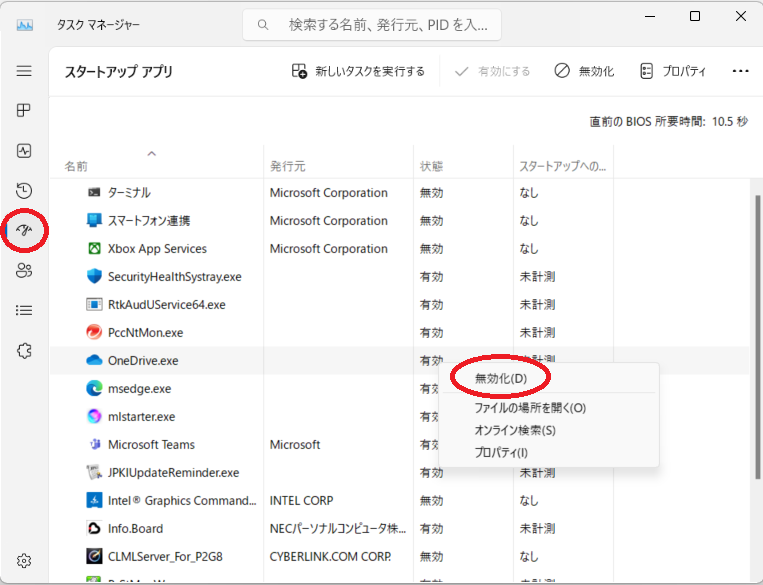The height and width of the screenshot is (585, 763).
Task: Open プロパティ from the toolbar
Action: pyautogui.click(x=672, y=72)
